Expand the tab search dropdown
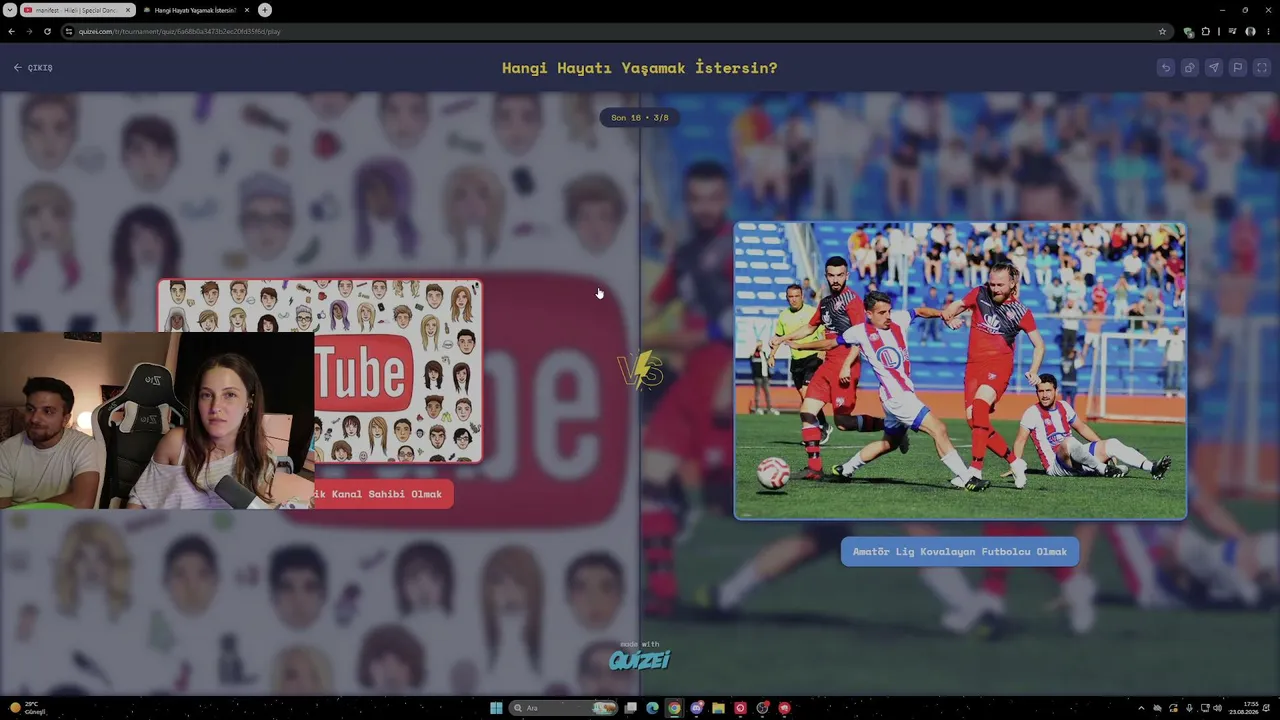The image size is (1280, 720). 9,10
